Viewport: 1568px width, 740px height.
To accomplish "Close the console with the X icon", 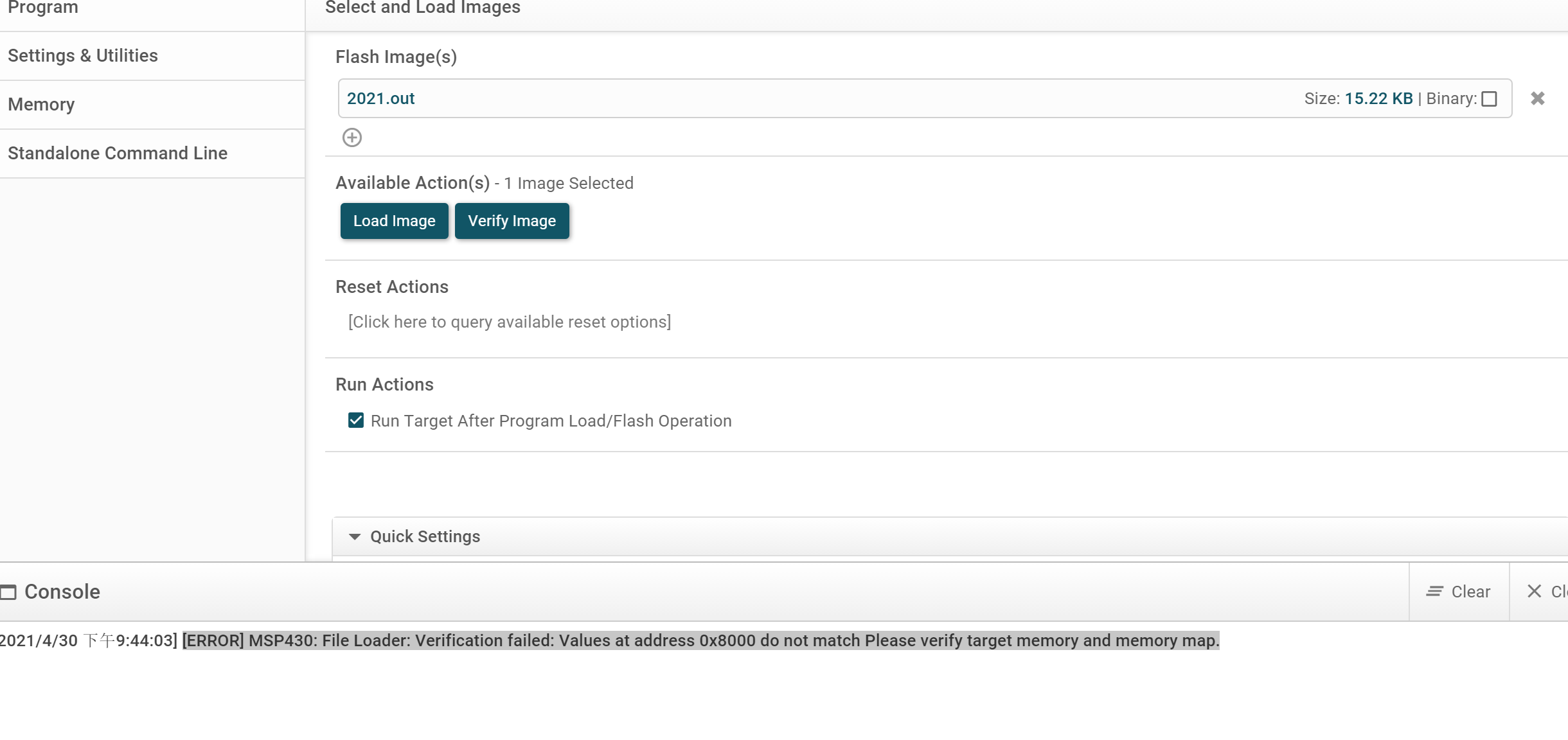I will 1535,592.
